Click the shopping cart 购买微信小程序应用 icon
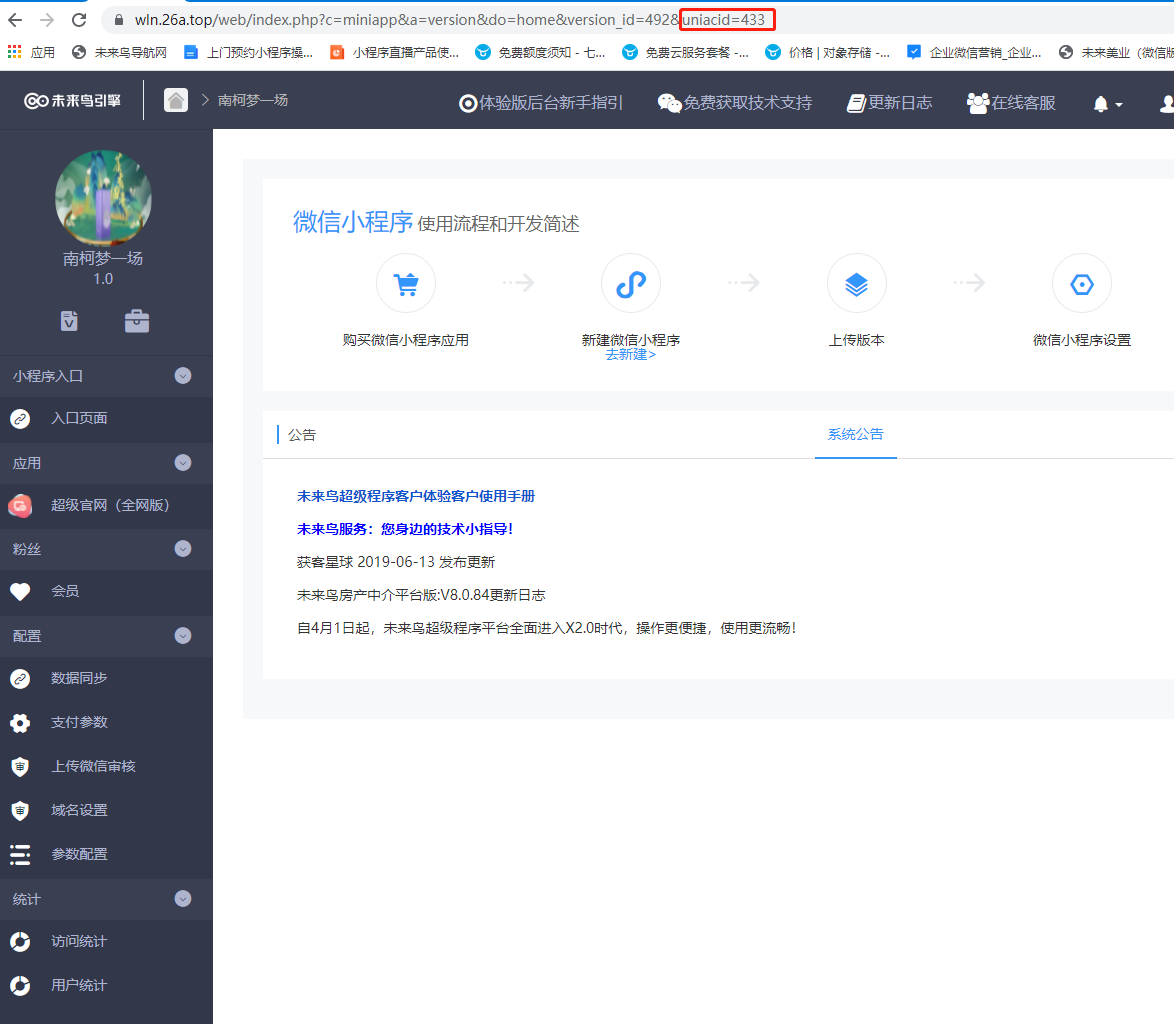The width and height of the screenshot is (1174, 1024). (x=406, y=284)
